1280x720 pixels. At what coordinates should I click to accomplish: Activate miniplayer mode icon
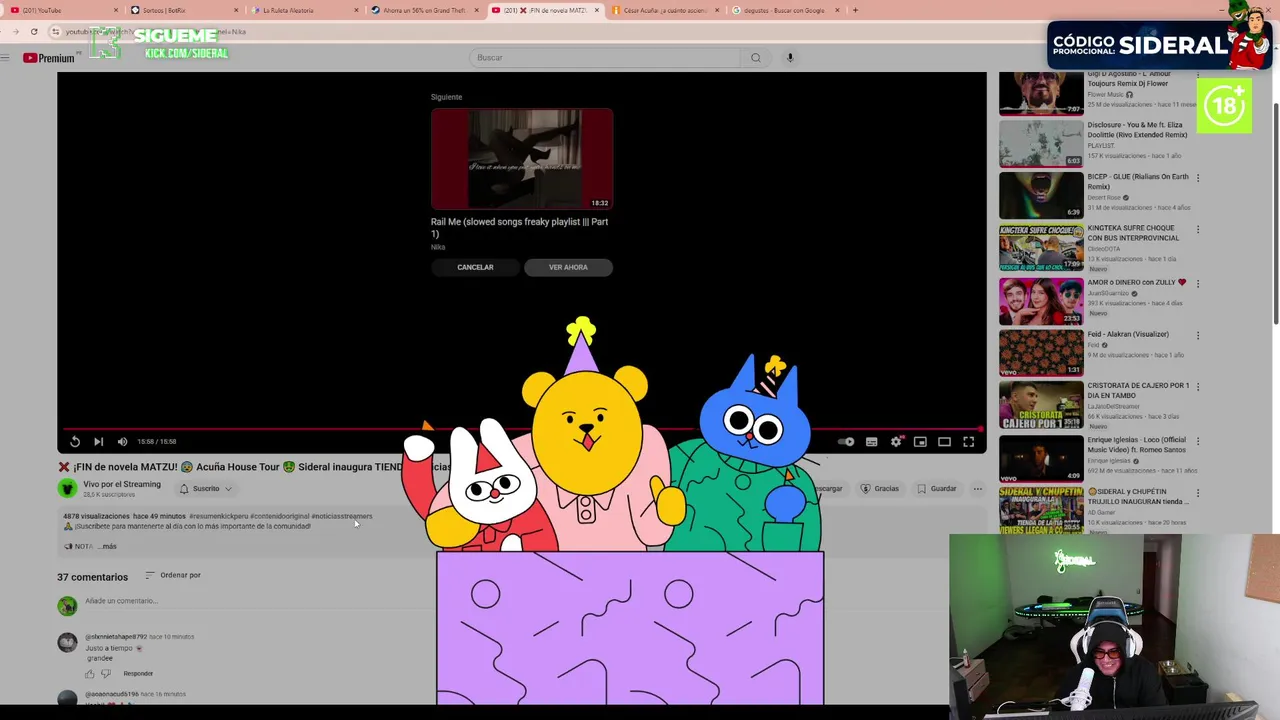pos(920,441)
